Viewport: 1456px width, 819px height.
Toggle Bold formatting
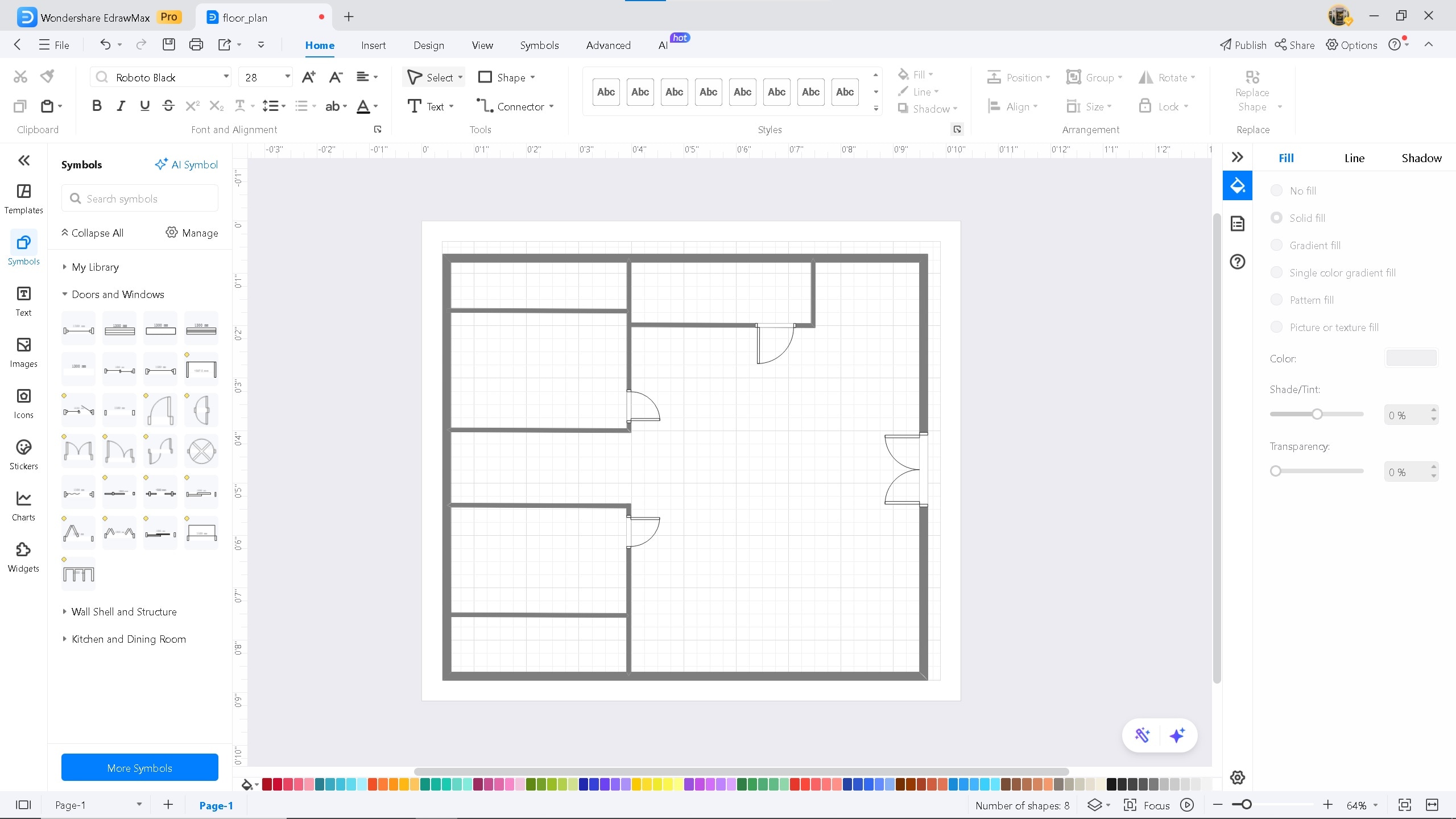[x=97, y=106]
